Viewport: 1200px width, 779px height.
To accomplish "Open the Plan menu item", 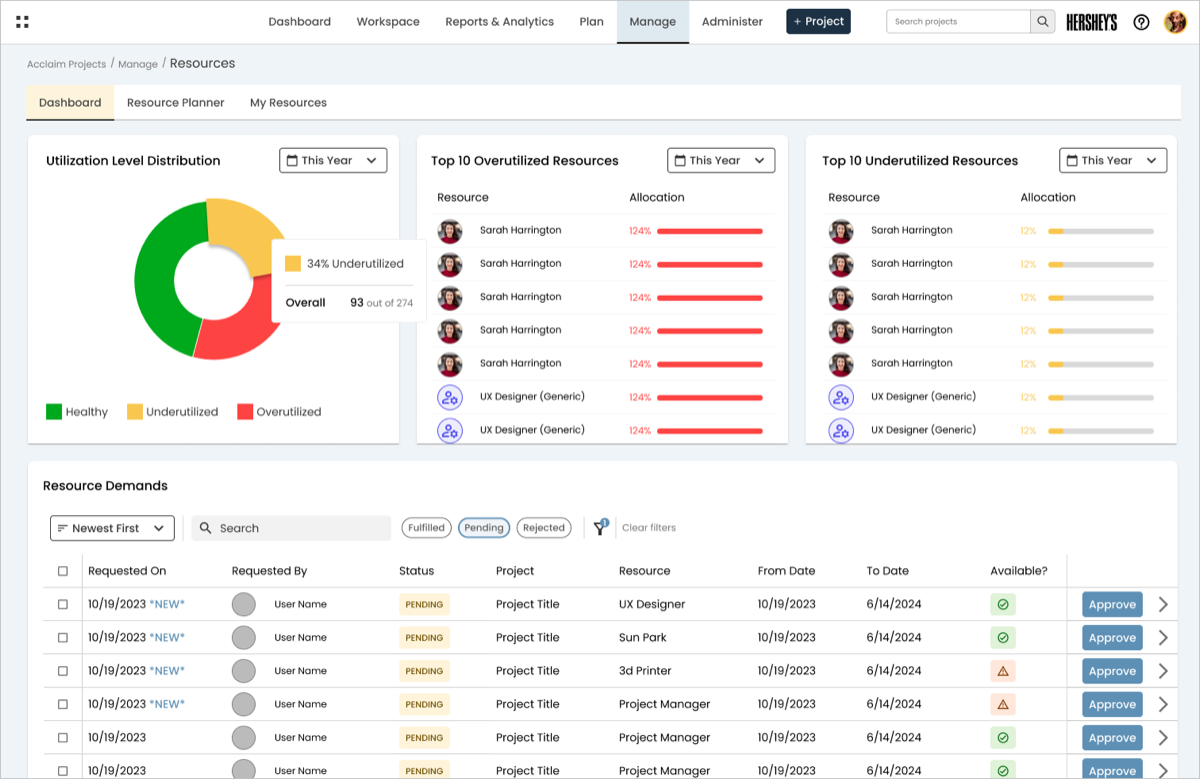I will pos(591,21).
